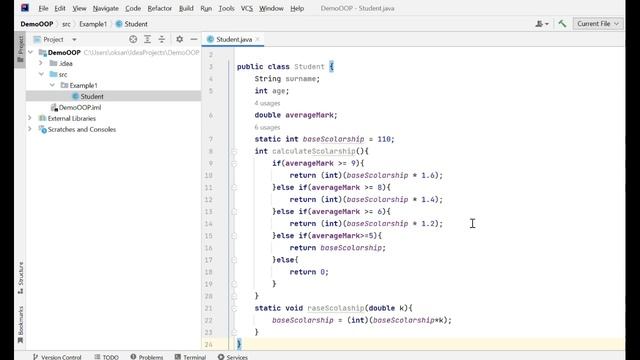Screen dimensions: 640x360
Task: Open the Window menu
Action: click(271, 8)
